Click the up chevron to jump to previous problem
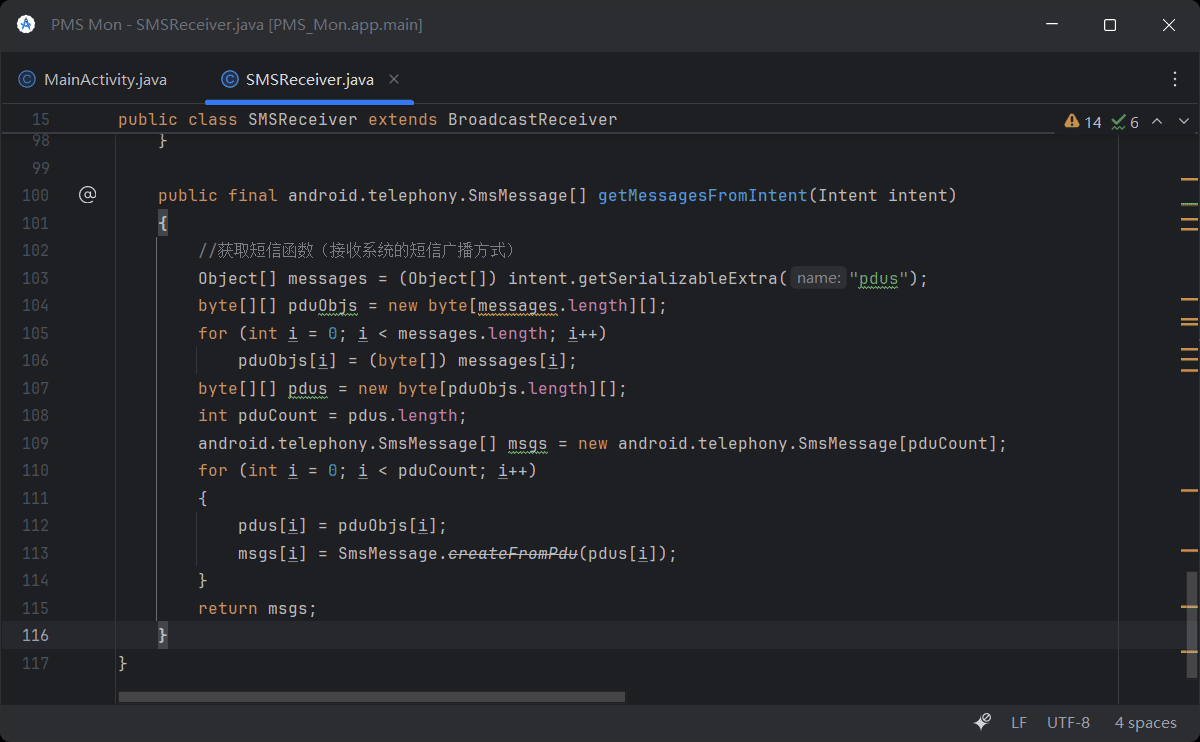 [x=1157, y=121]
